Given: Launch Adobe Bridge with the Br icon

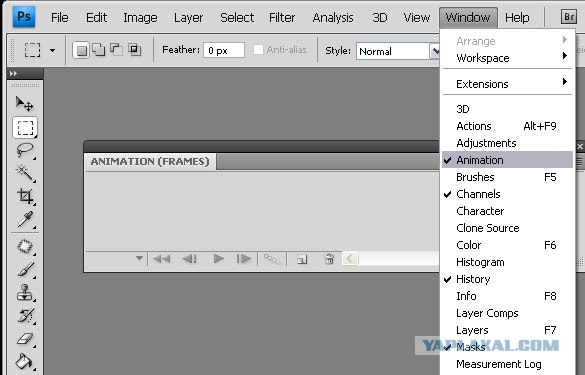Looking at the screenshot, I should point(569,17).
